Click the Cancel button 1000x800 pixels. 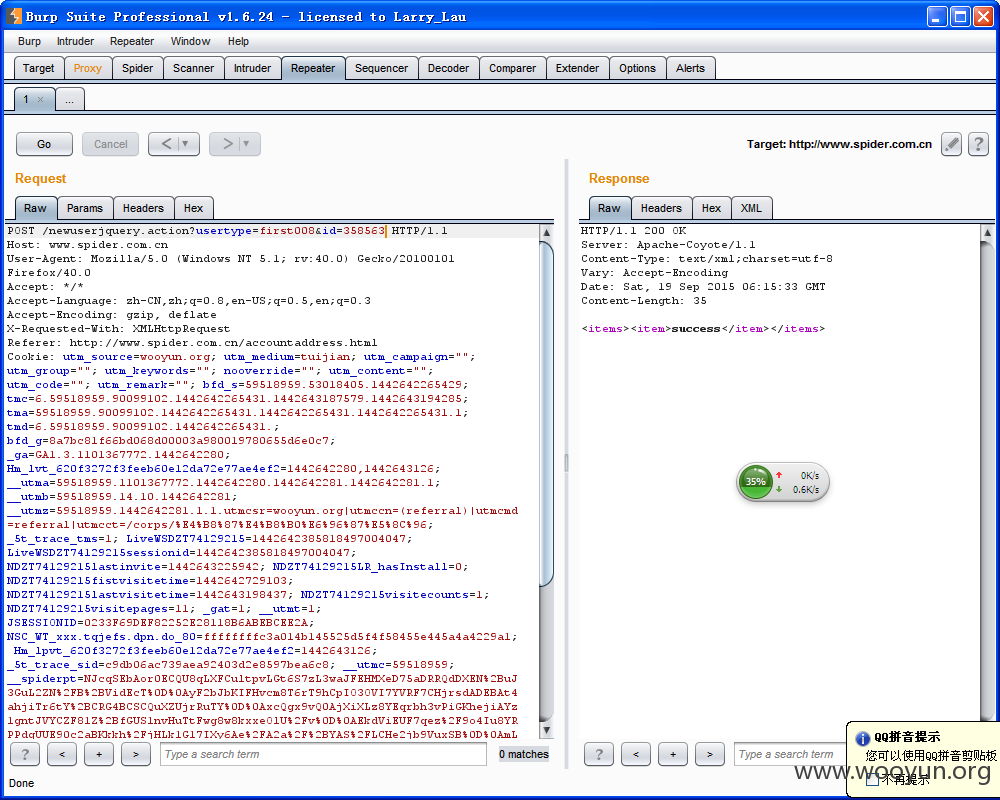[x=110, y=144]
